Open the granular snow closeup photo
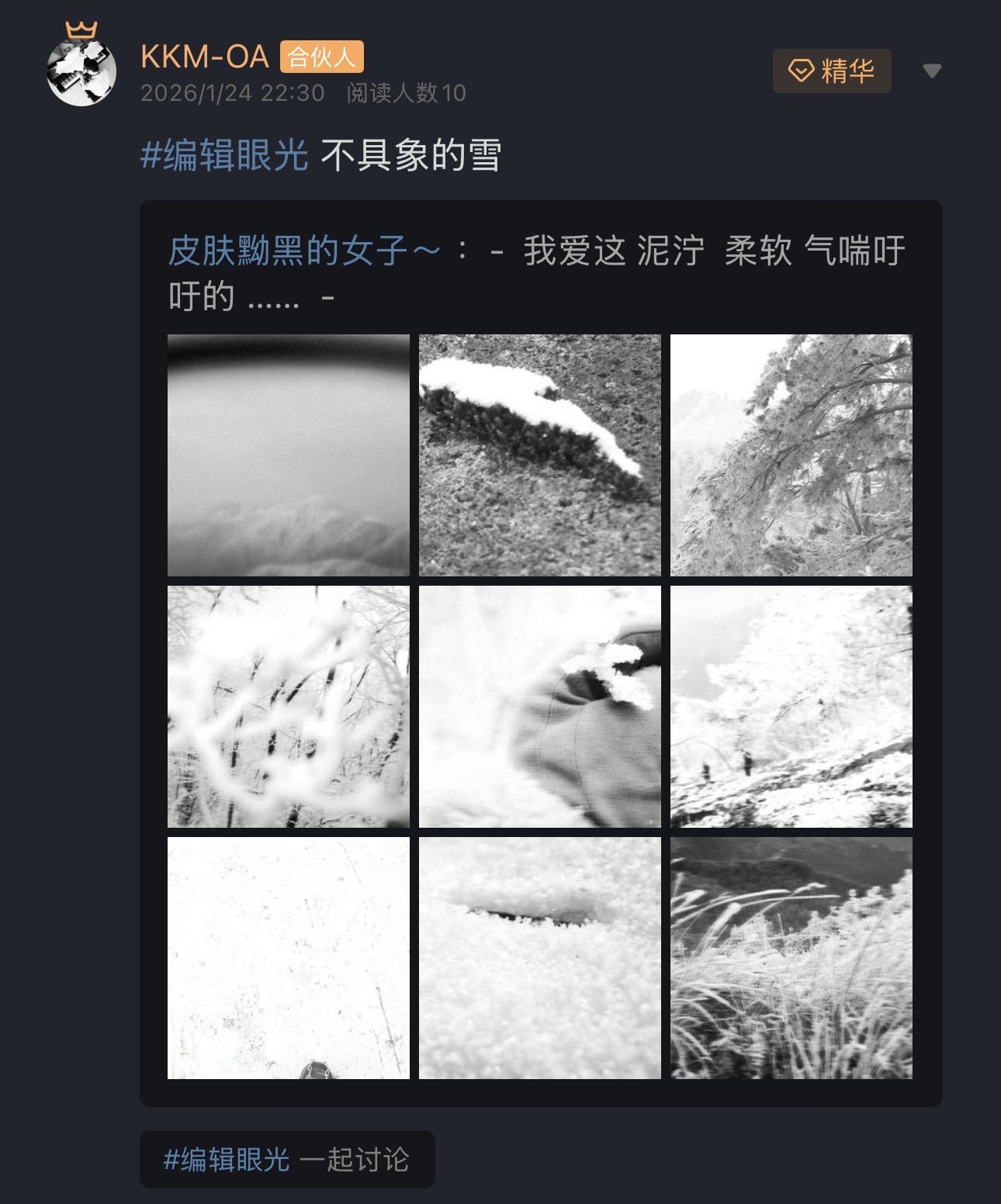Image resolution: width=1001 pixels, height=1204 pixels. [x=540, y=958]
